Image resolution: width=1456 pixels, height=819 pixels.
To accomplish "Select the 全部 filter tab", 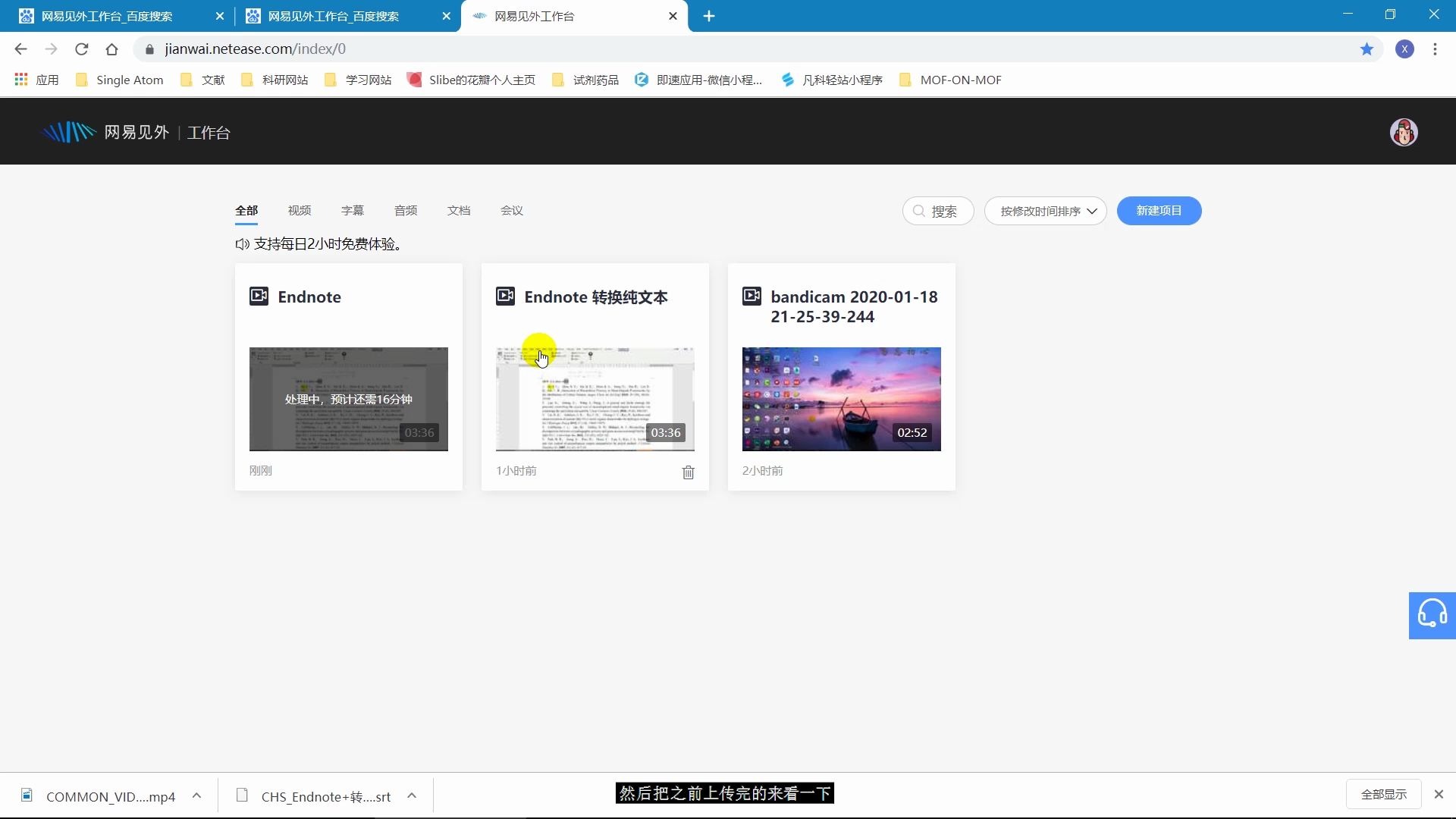I will [x=246, y=211].
